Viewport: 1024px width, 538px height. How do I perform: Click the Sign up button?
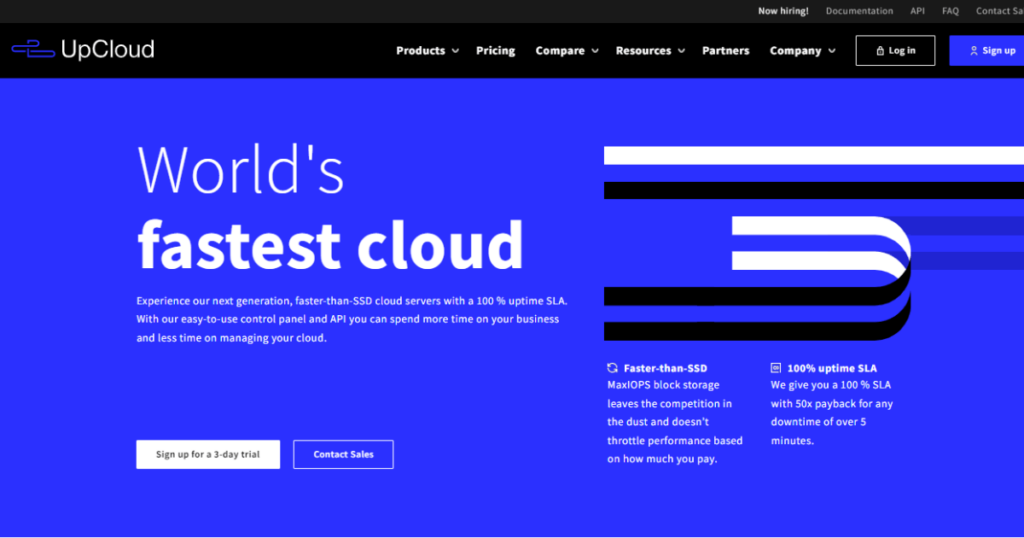pyautogui.click(x=987, y=50)
